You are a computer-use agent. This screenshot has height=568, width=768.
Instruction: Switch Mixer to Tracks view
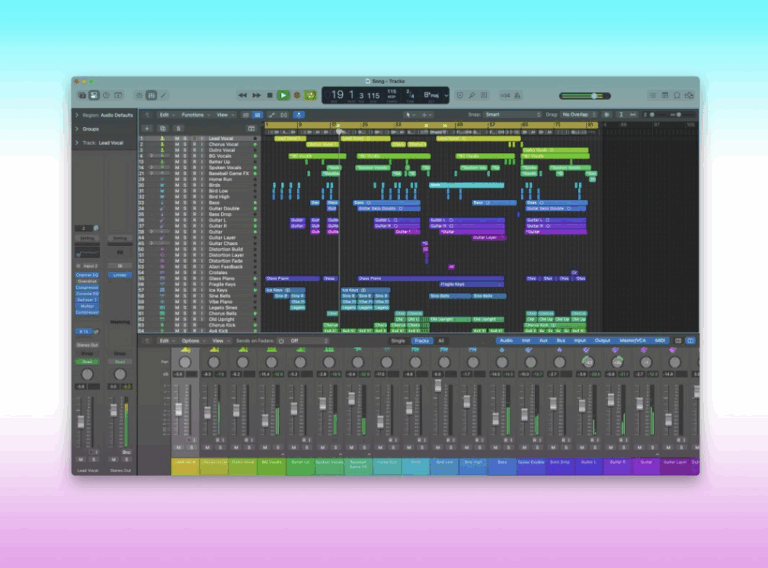click(x=421, y=341)
